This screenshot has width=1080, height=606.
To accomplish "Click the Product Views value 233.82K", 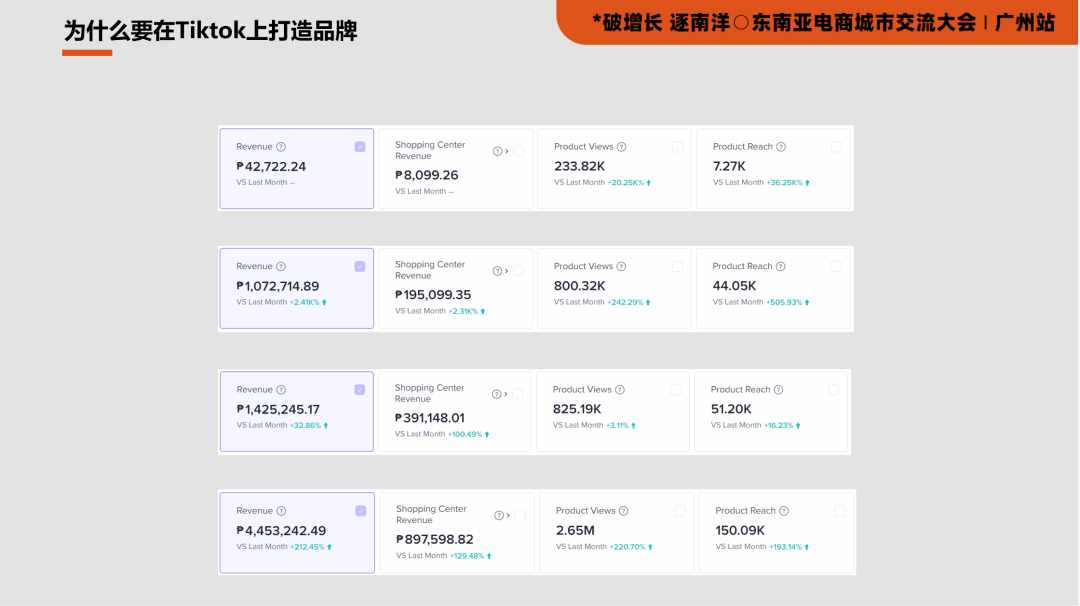I will (x=579, y=167).
